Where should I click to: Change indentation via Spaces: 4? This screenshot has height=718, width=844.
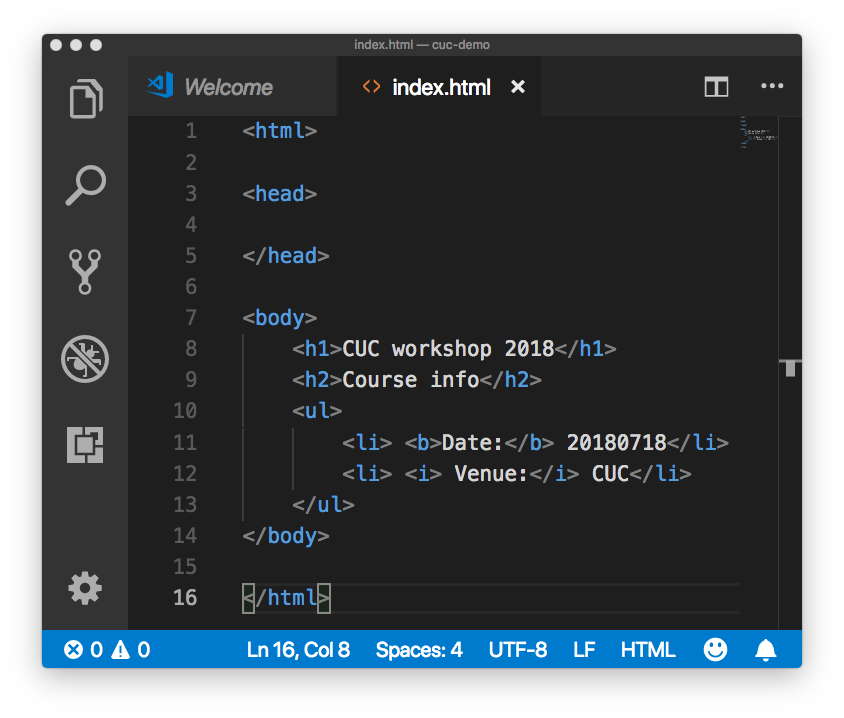pyautogui.click(x=419, y=650)
